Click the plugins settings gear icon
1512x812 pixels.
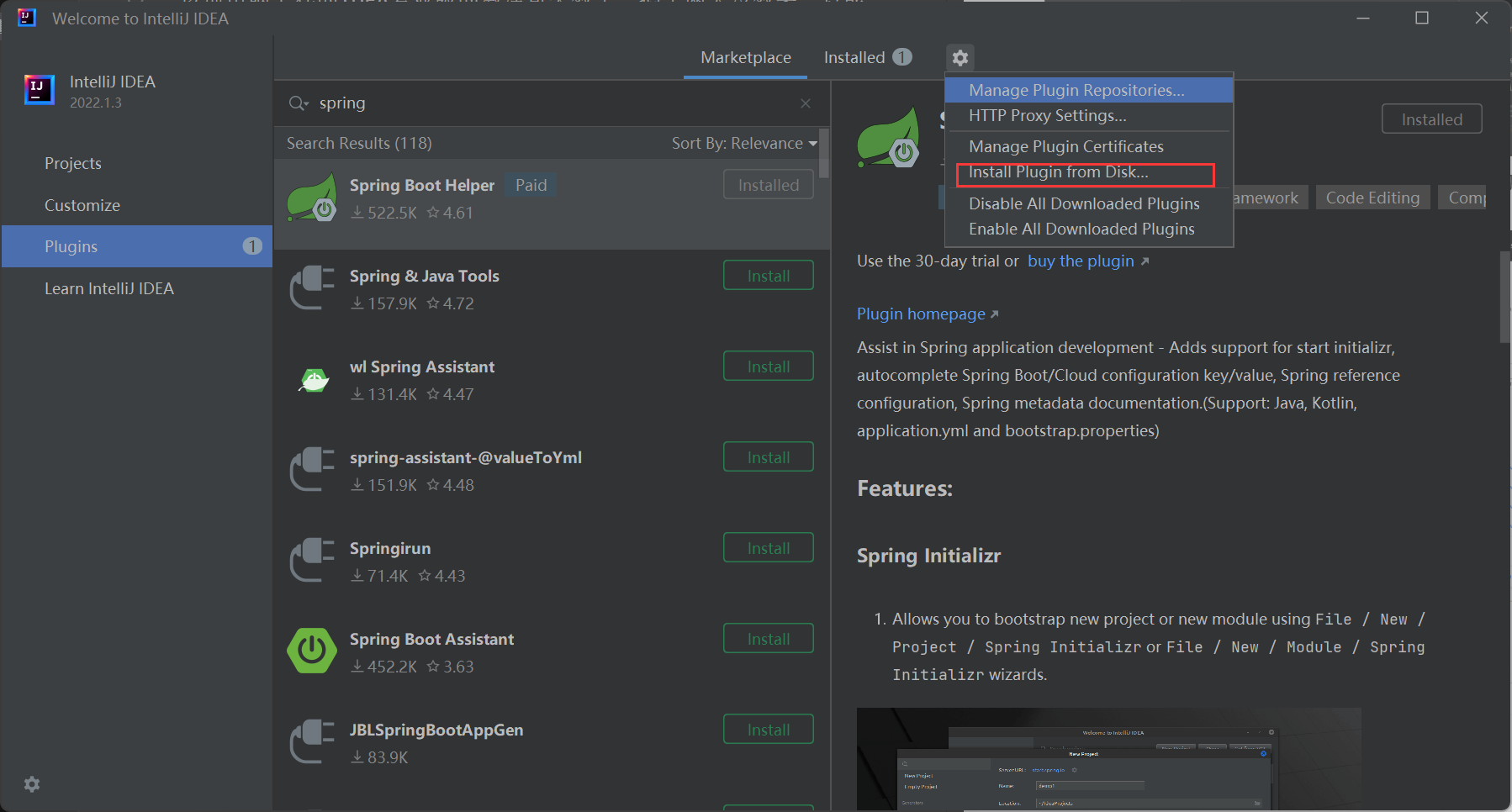click(960, 58)
